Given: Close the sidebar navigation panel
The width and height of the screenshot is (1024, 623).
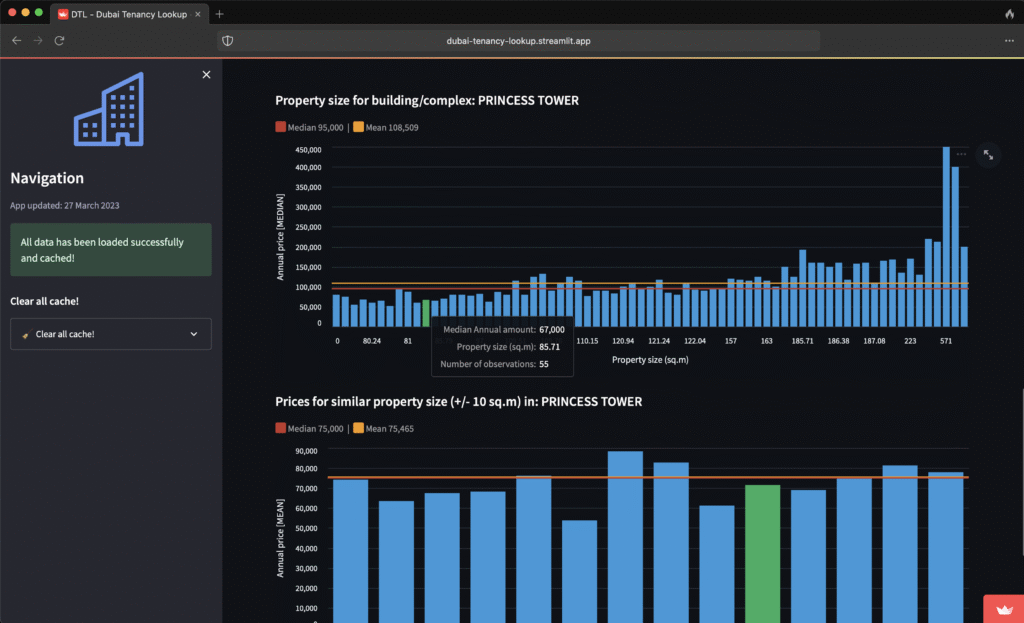Looking at the screenshot, I should click(x=206, y=75).
